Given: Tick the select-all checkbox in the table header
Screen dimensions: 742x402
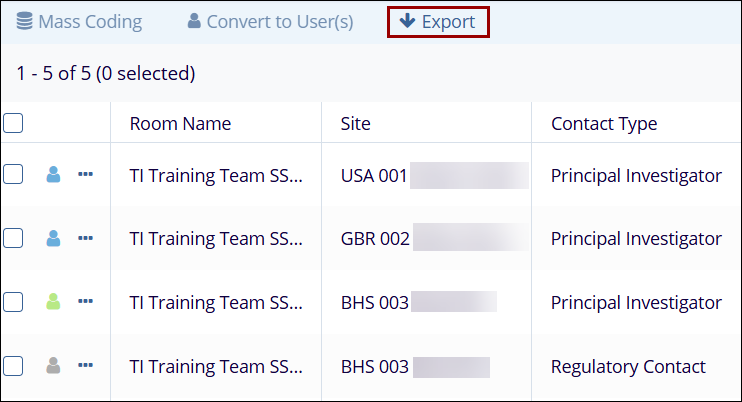Looking at the screenshot, I should pos(13,124).
